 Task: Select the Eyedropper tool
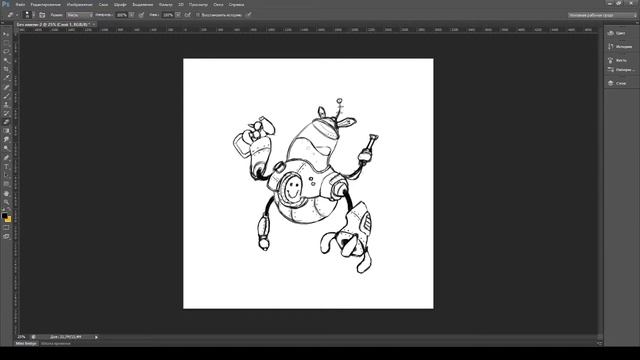coord(6,78)
